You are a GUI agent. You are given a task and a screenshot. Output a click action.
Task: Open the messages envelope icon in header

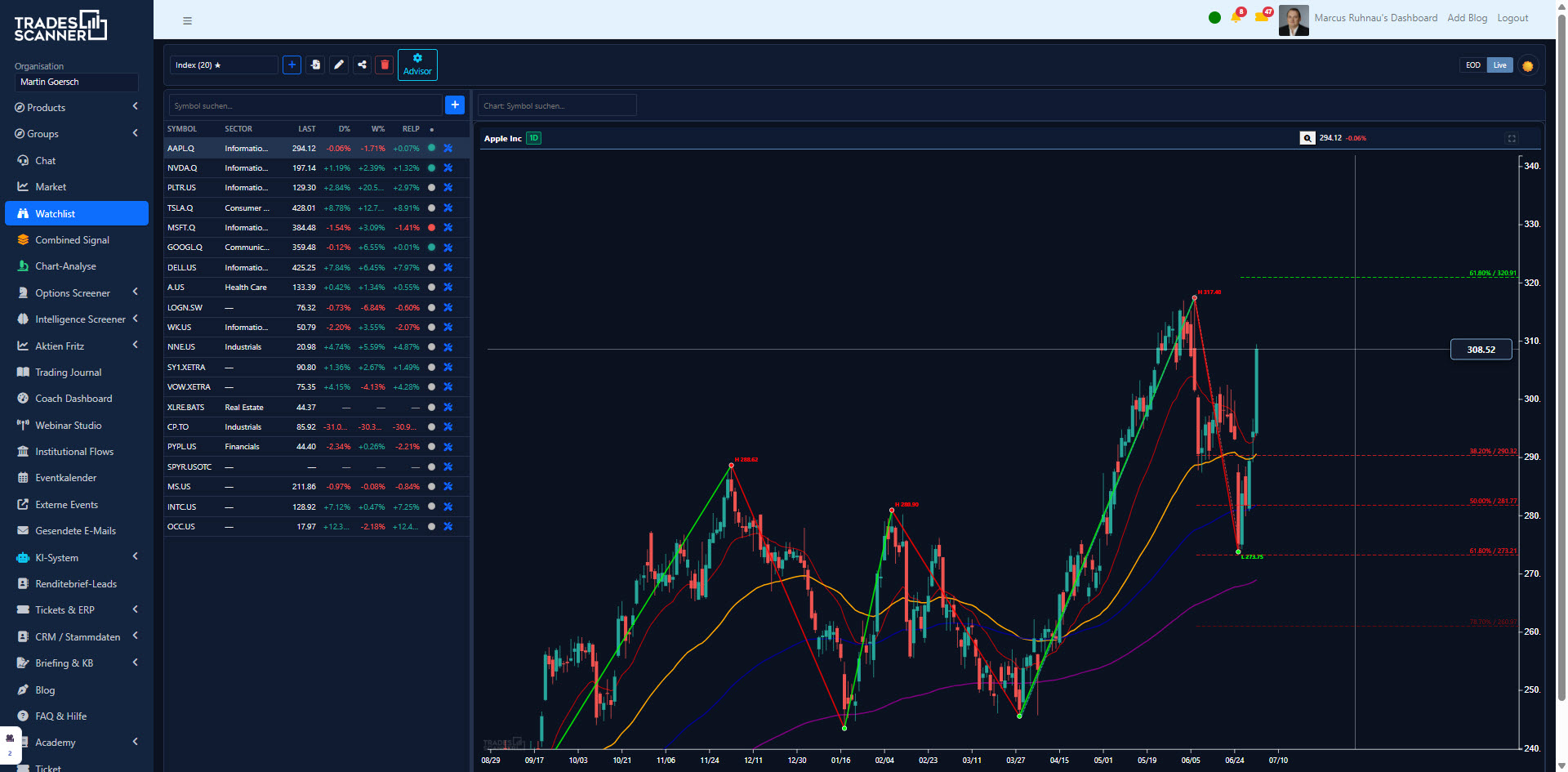1262,16
